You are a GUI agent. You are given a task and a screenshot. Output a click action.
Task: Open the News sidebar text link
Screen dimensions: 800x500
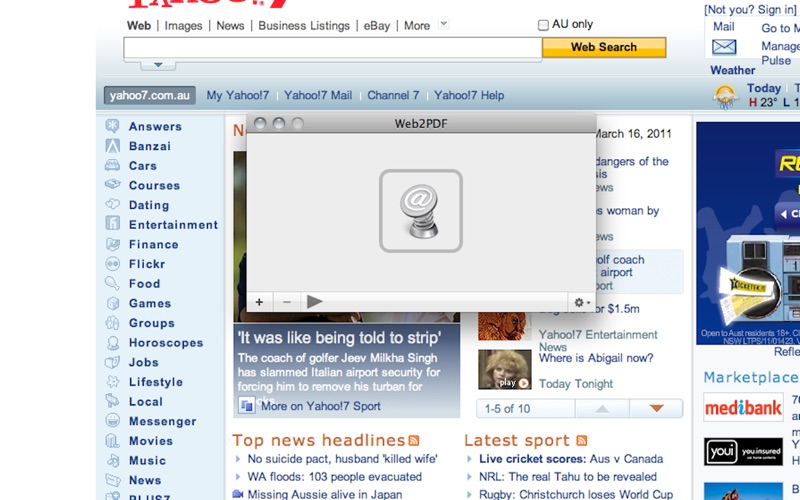[145, 480]
